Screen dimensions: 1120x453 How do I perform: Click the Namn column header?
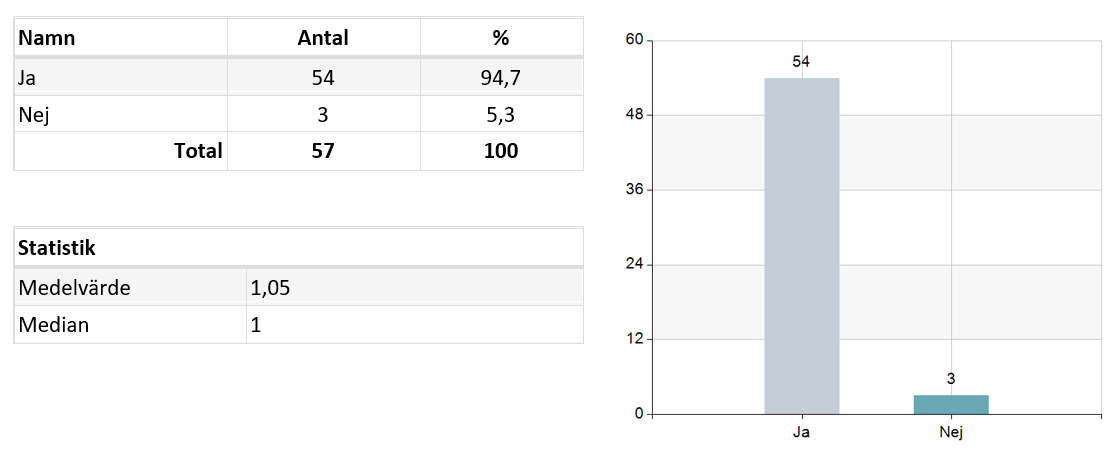[x=48, y=39]
